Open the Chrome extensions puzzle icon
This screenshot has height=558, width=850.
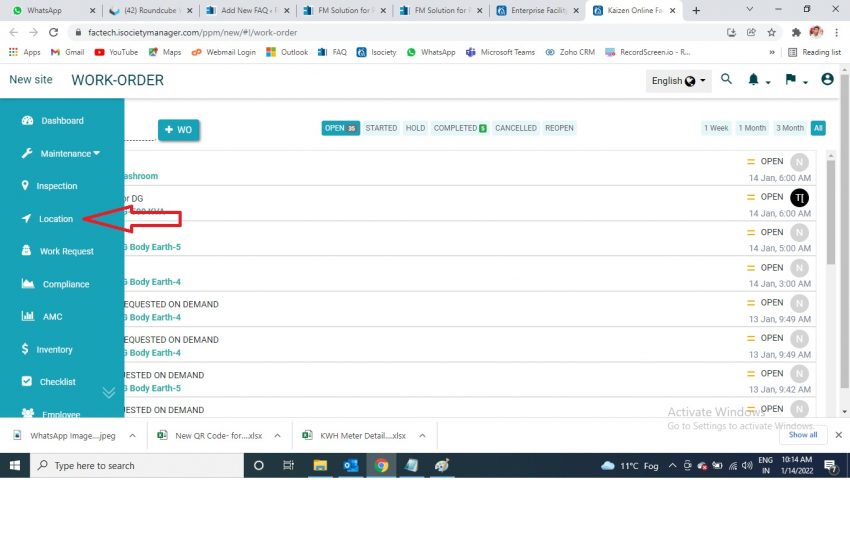(796, 33)
